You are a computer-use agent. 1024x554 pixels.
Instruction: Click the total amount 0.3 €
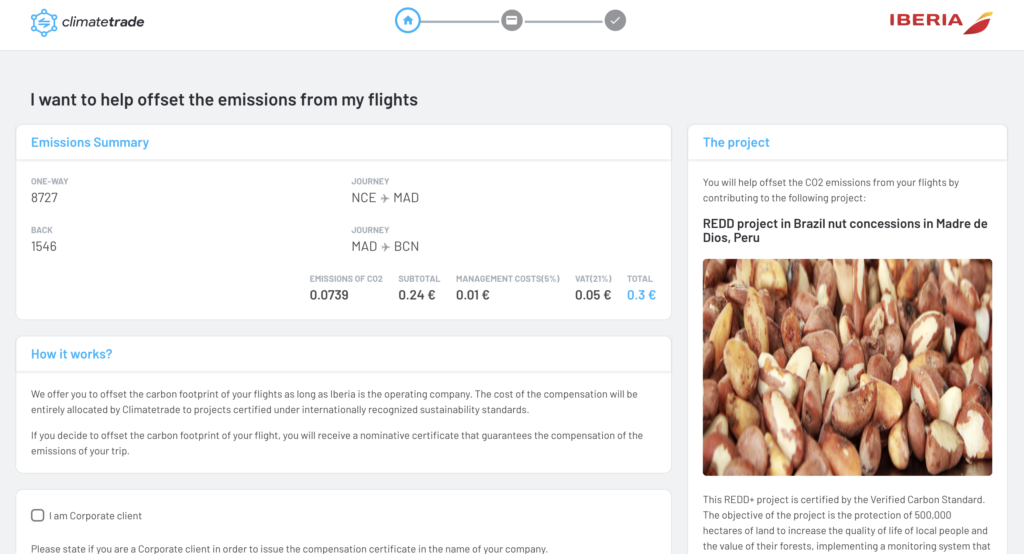(x=641, y=295)
